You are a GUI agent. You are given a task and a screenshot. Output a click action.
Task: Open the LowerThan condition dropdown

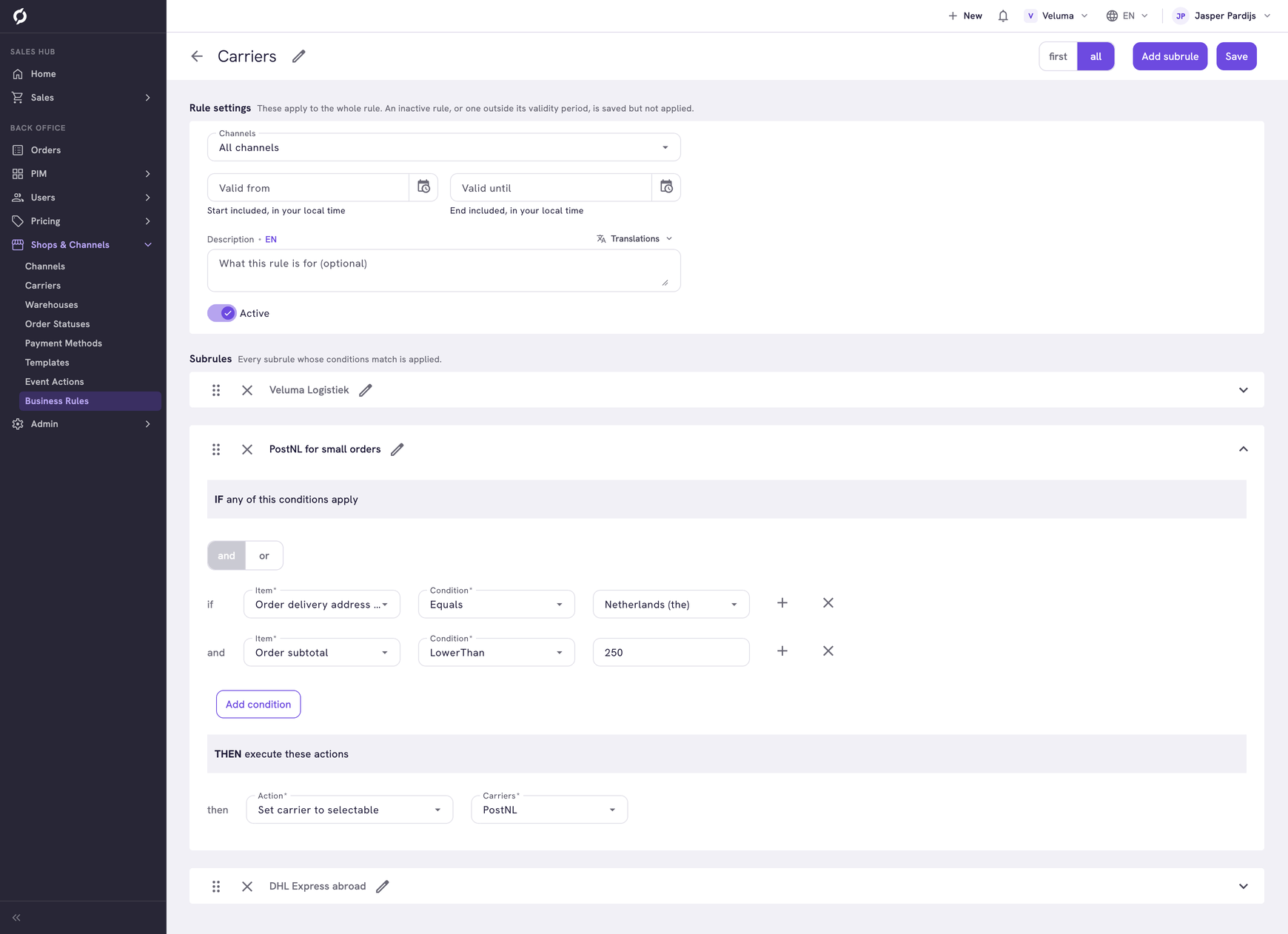pyautogui.click(x=497, y=653)
